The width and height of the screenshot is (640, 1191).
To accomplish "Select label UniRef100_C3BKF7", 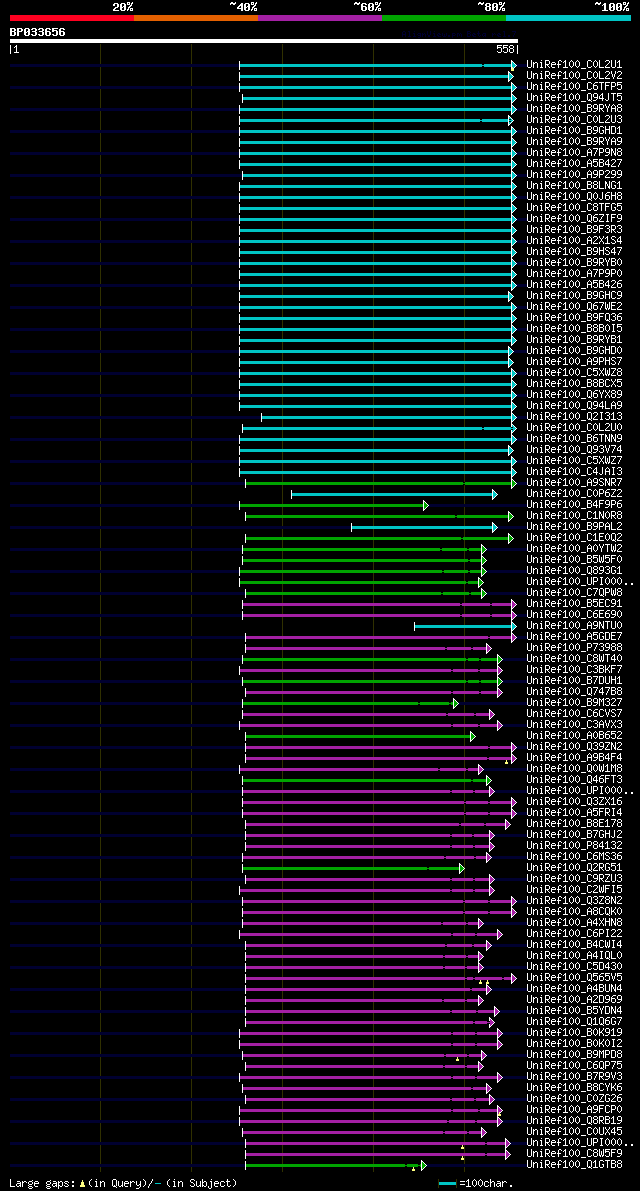I will pos(574,671).
